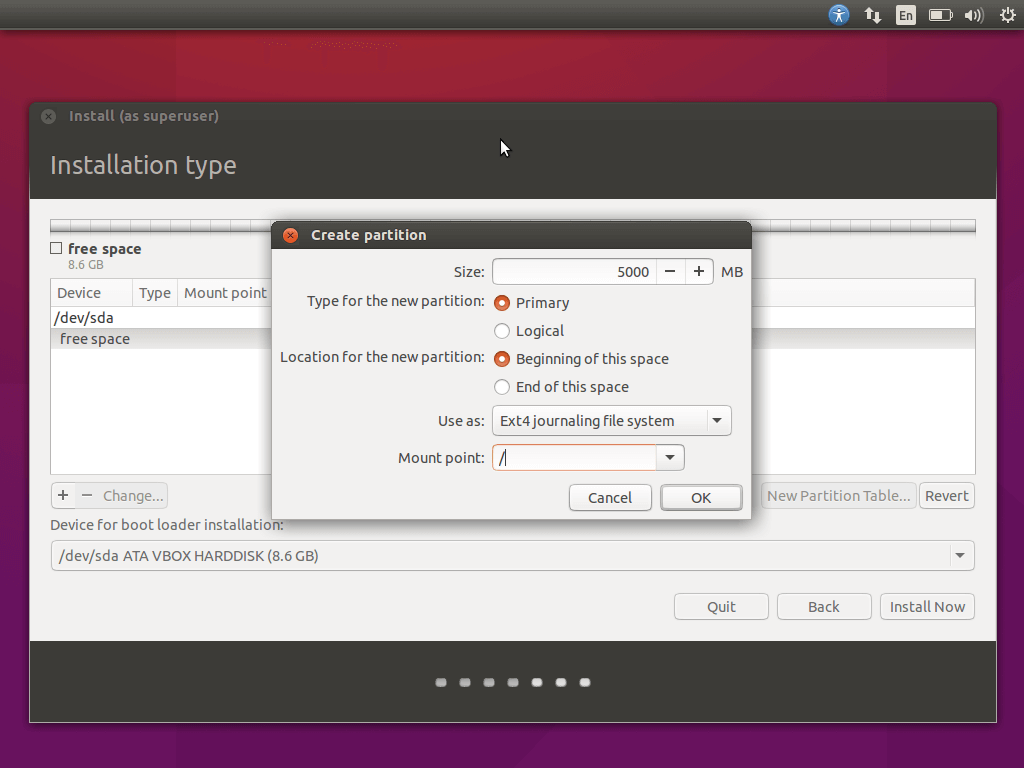This screenshot has height=768, width=1024.
Task: Close the Create partition dialog
Action: (290, 235)
